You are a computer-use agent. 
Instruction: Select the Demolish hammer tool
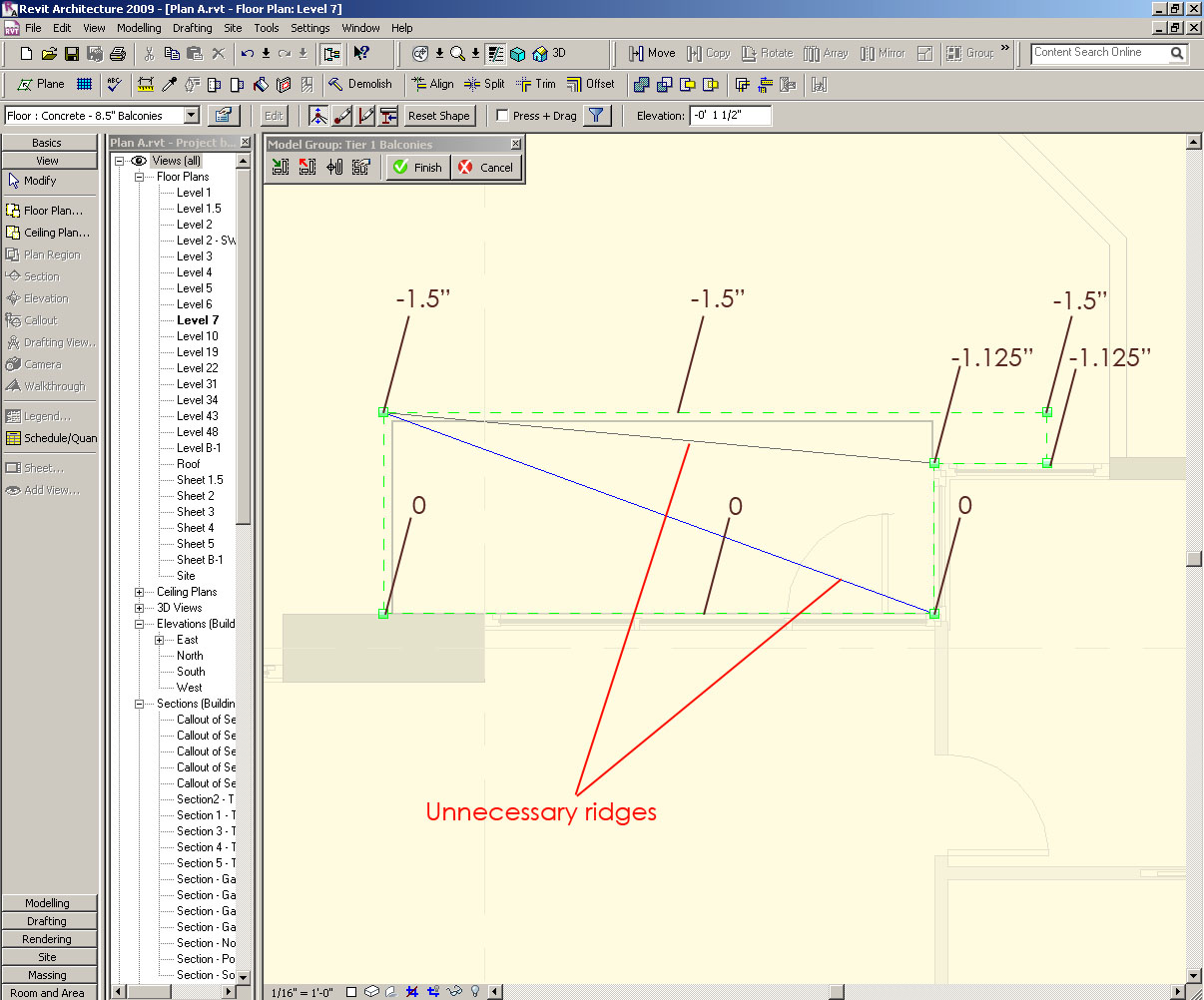(x=359, y=85)
